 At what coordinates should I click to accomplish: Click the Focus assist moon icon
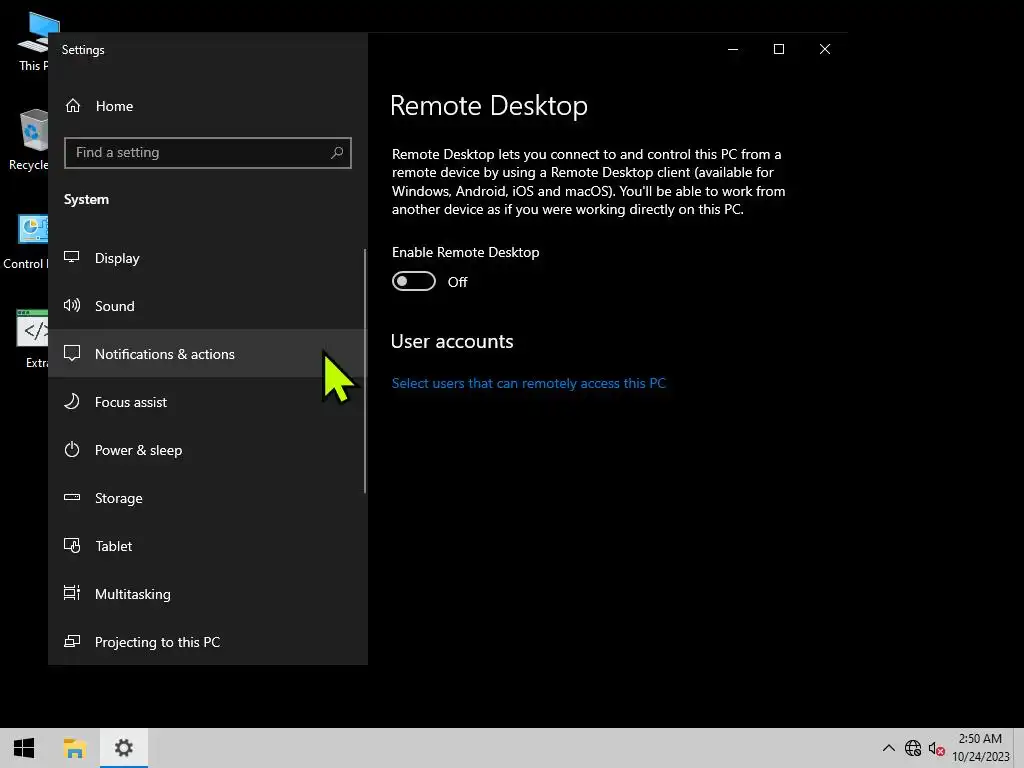[72, 401]
